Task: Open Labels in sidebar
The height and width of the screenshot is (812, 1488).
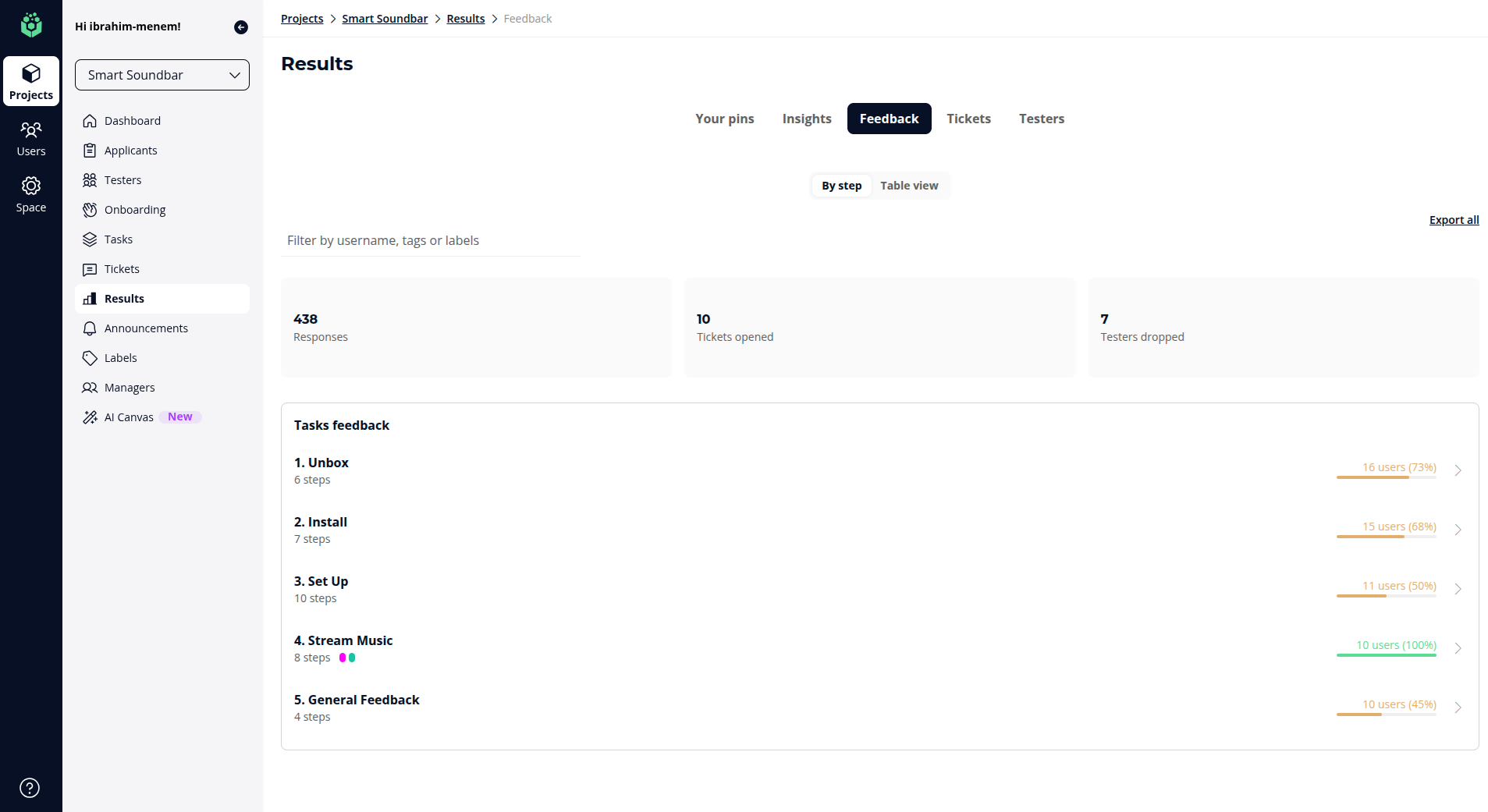Action: [x=162, y=358]
